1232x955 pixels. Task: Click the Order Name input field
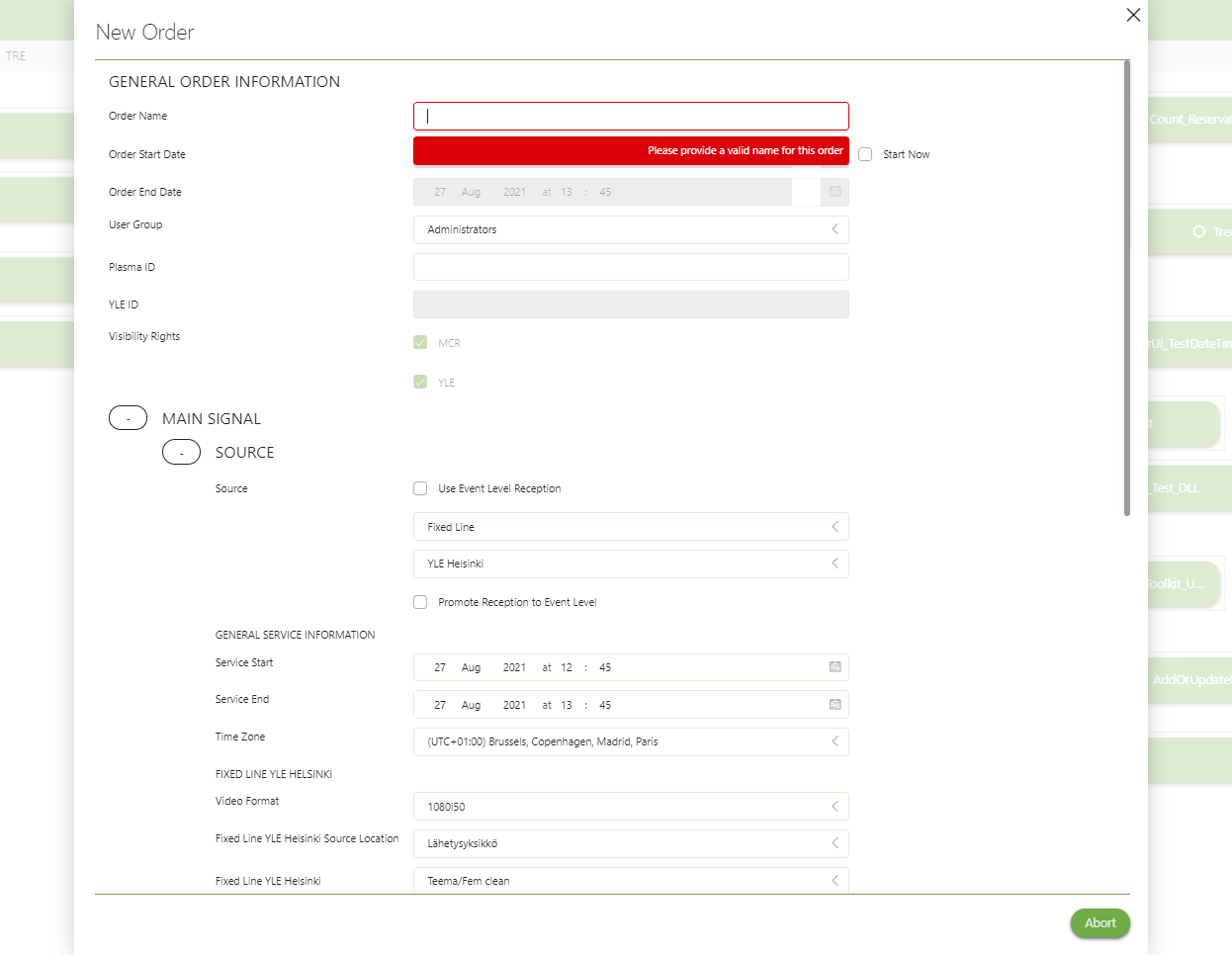tap(630, 116)
